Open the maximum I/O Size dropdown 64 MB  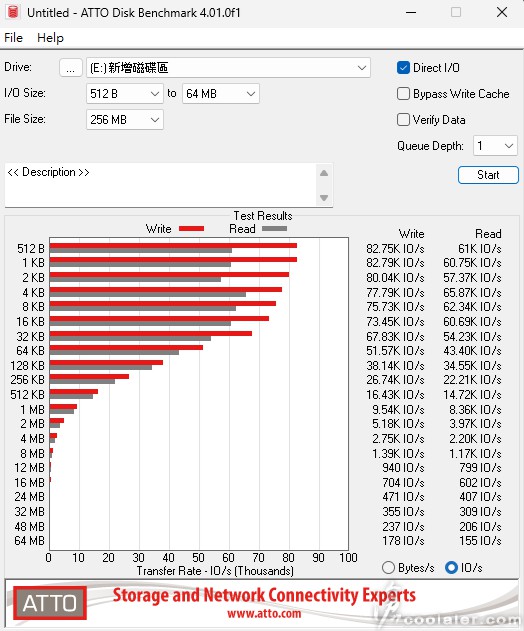click(x=221, y=94)
